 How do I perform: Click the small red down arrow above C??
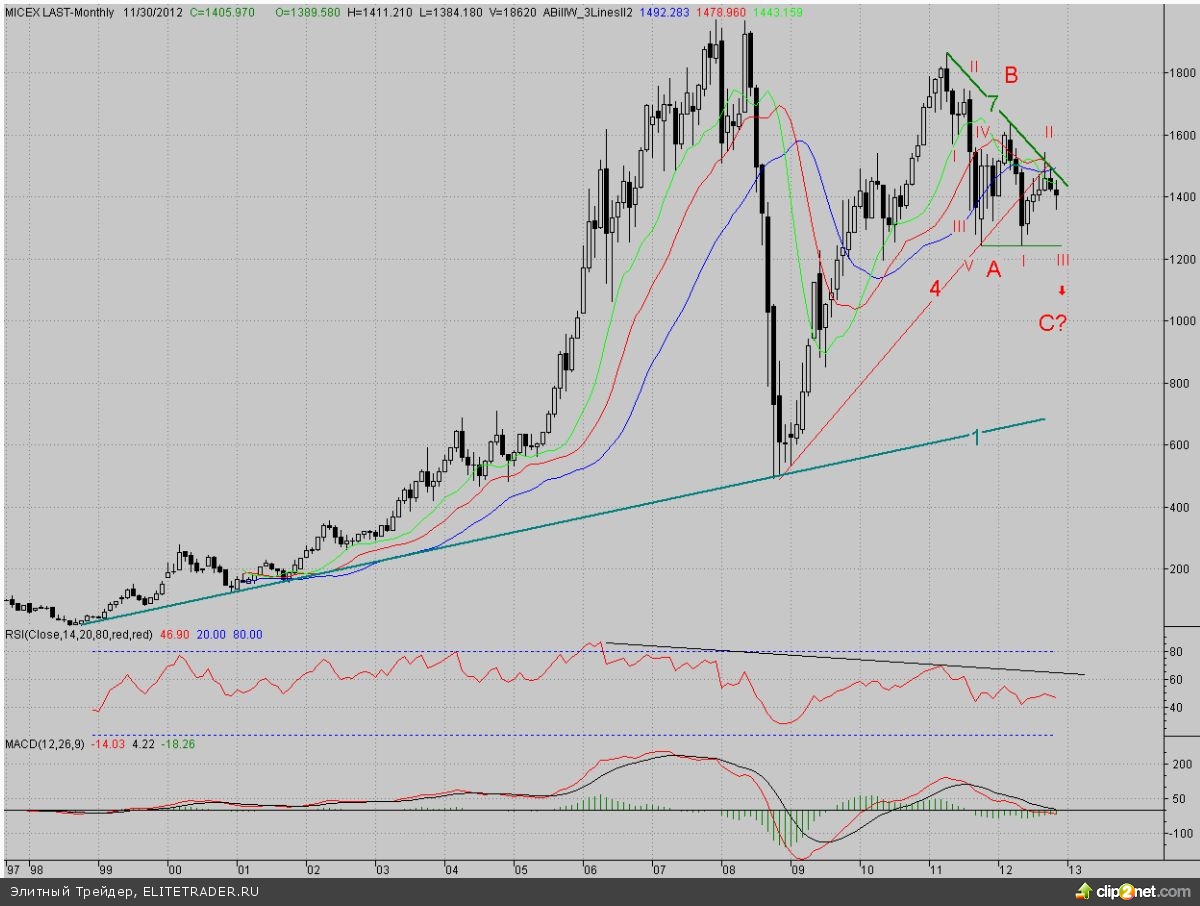(x=1062, y=291)
